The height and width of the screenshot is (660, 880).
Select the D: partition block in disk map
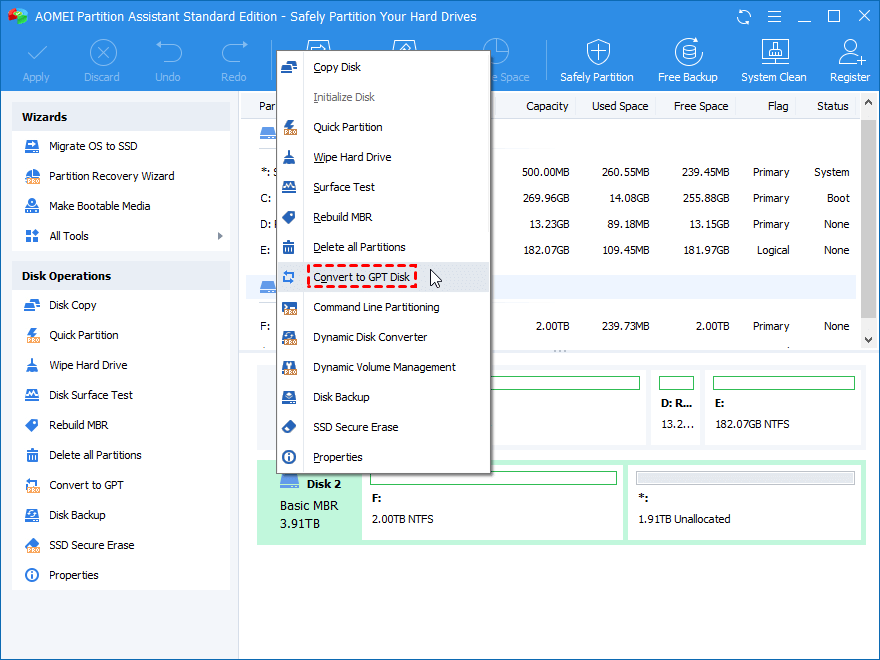tap(676, 407)
